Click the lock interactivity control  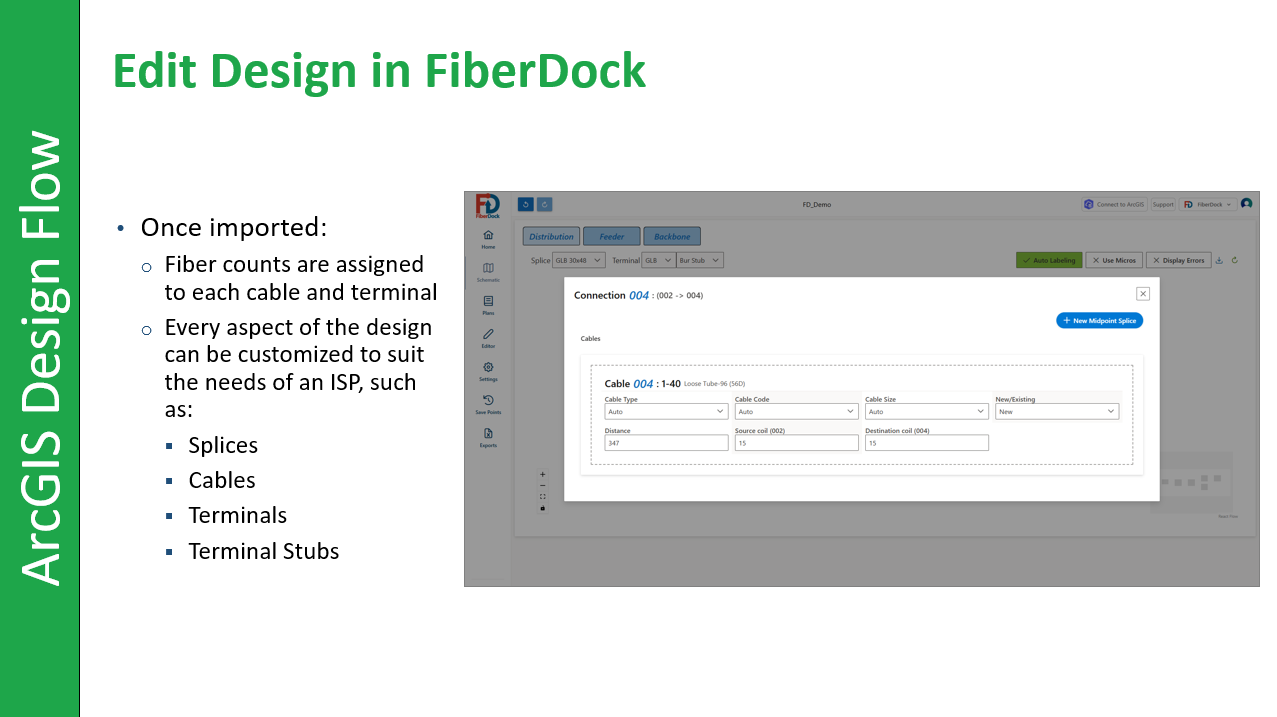coord(543,507)
